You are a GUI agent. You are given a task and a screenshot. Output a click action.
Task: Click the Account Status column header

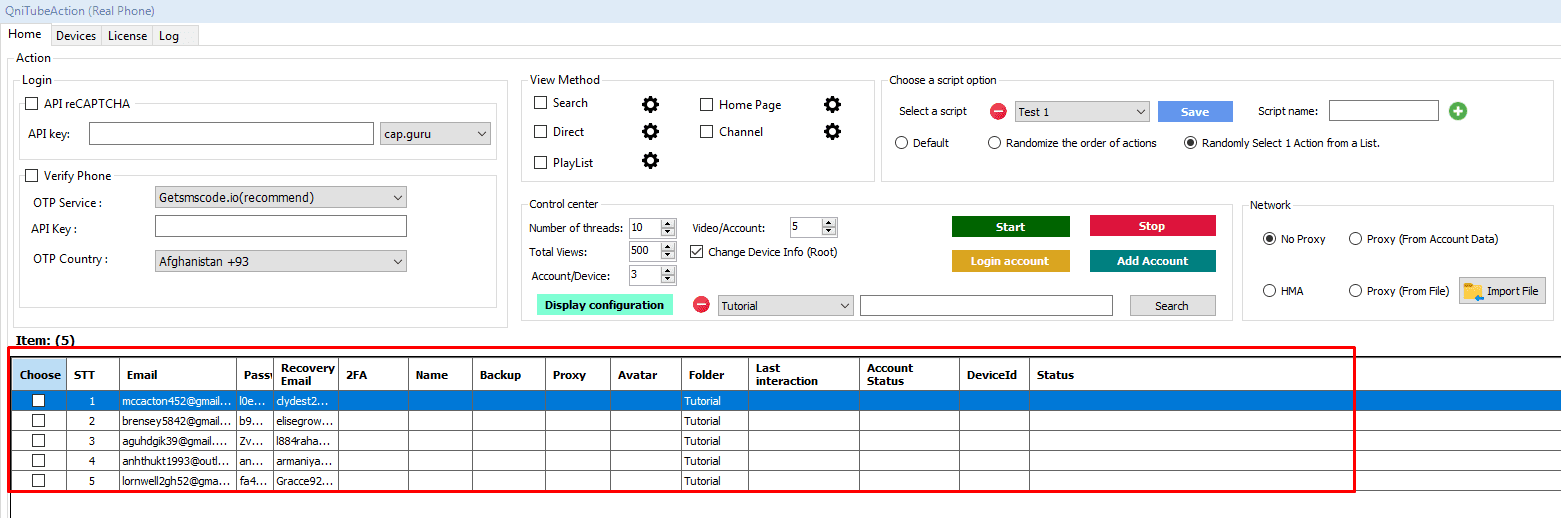point(909,375)
